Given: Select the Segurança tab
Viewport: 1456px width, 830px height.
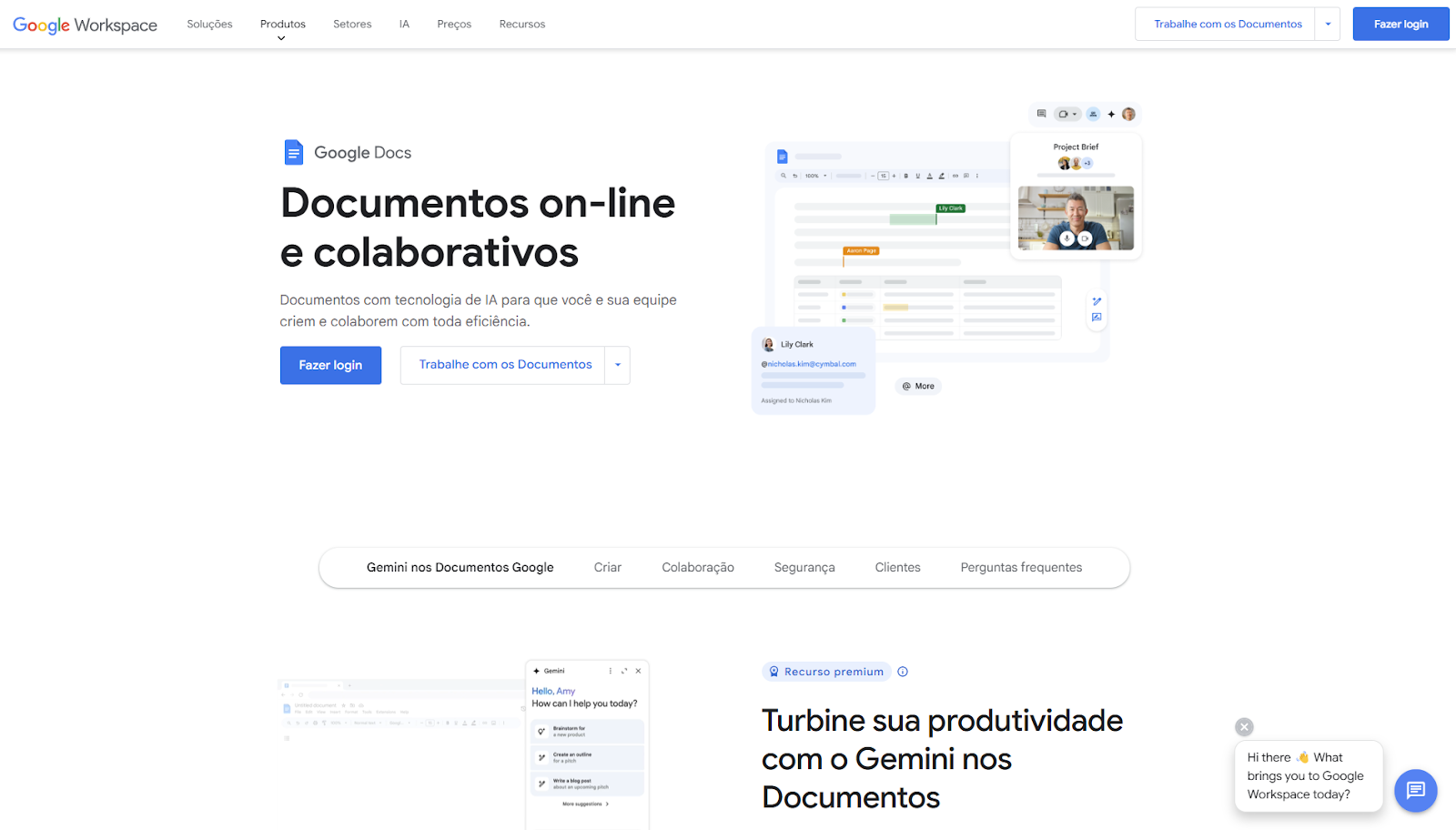Looking at the screenshot, I should [804, 567].
